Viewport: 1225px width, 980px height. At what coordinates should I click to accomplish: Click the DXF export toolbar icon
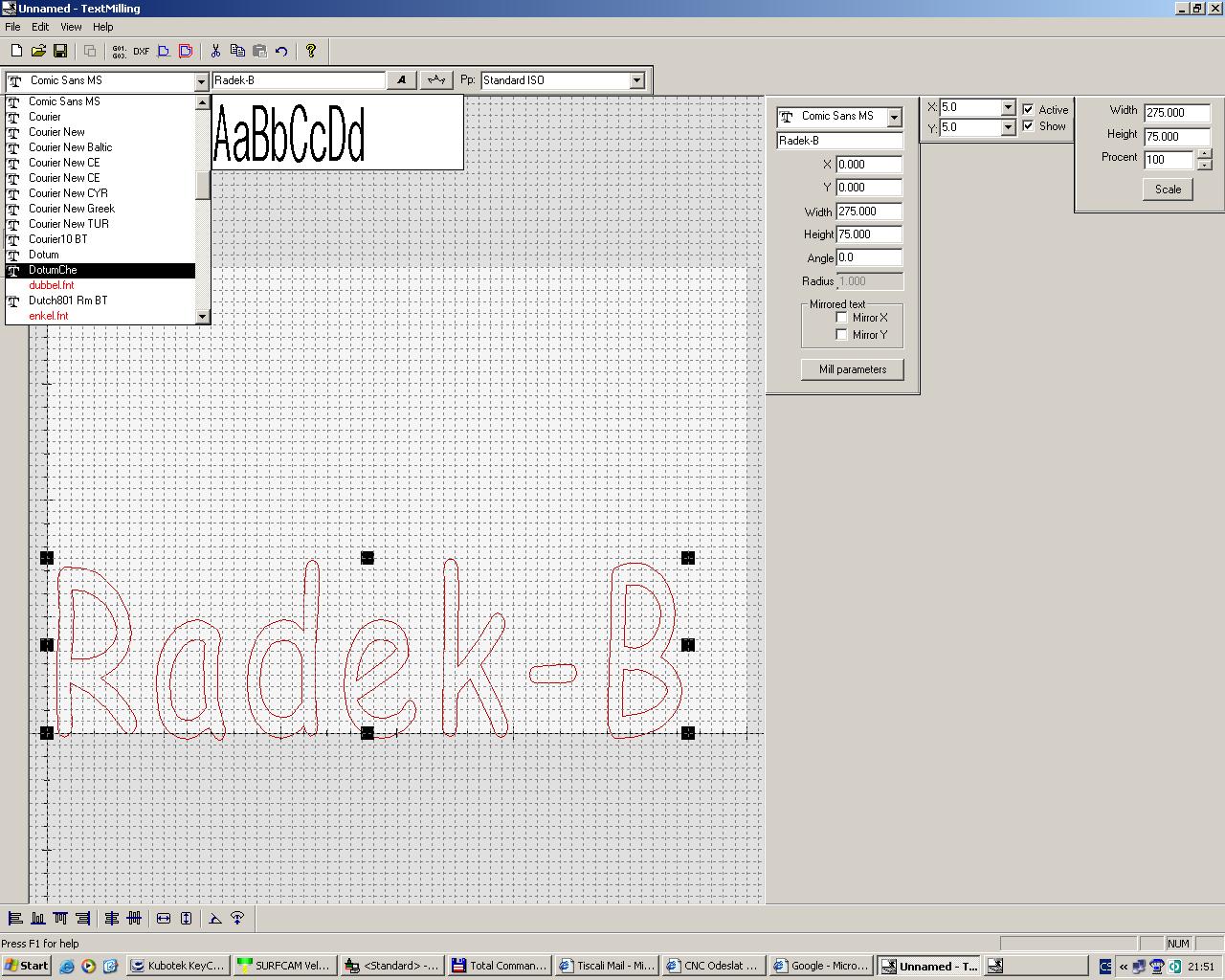point(141,52)
